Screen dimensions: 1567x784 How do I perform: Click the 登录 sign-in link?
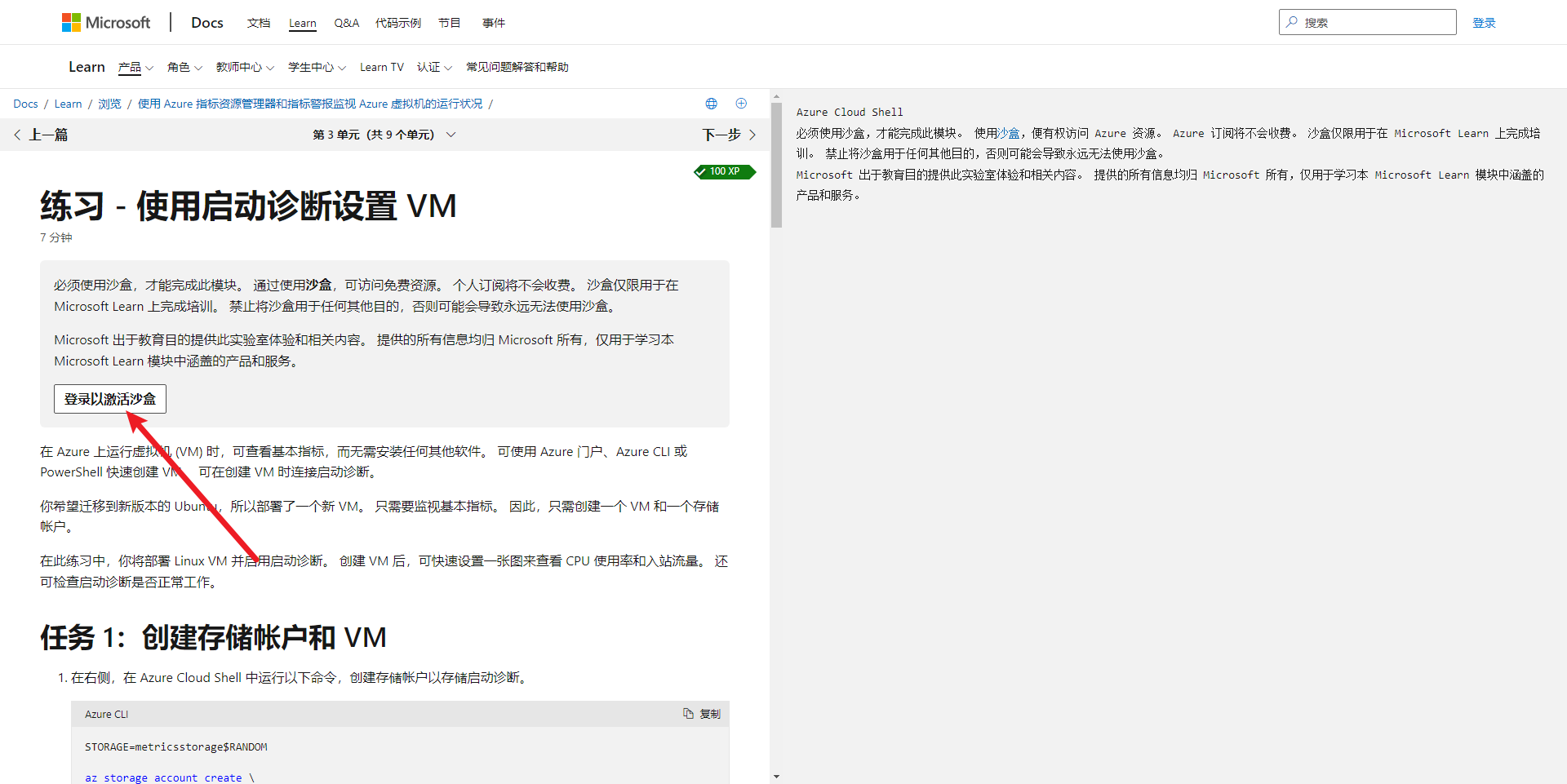(1484, 23)
